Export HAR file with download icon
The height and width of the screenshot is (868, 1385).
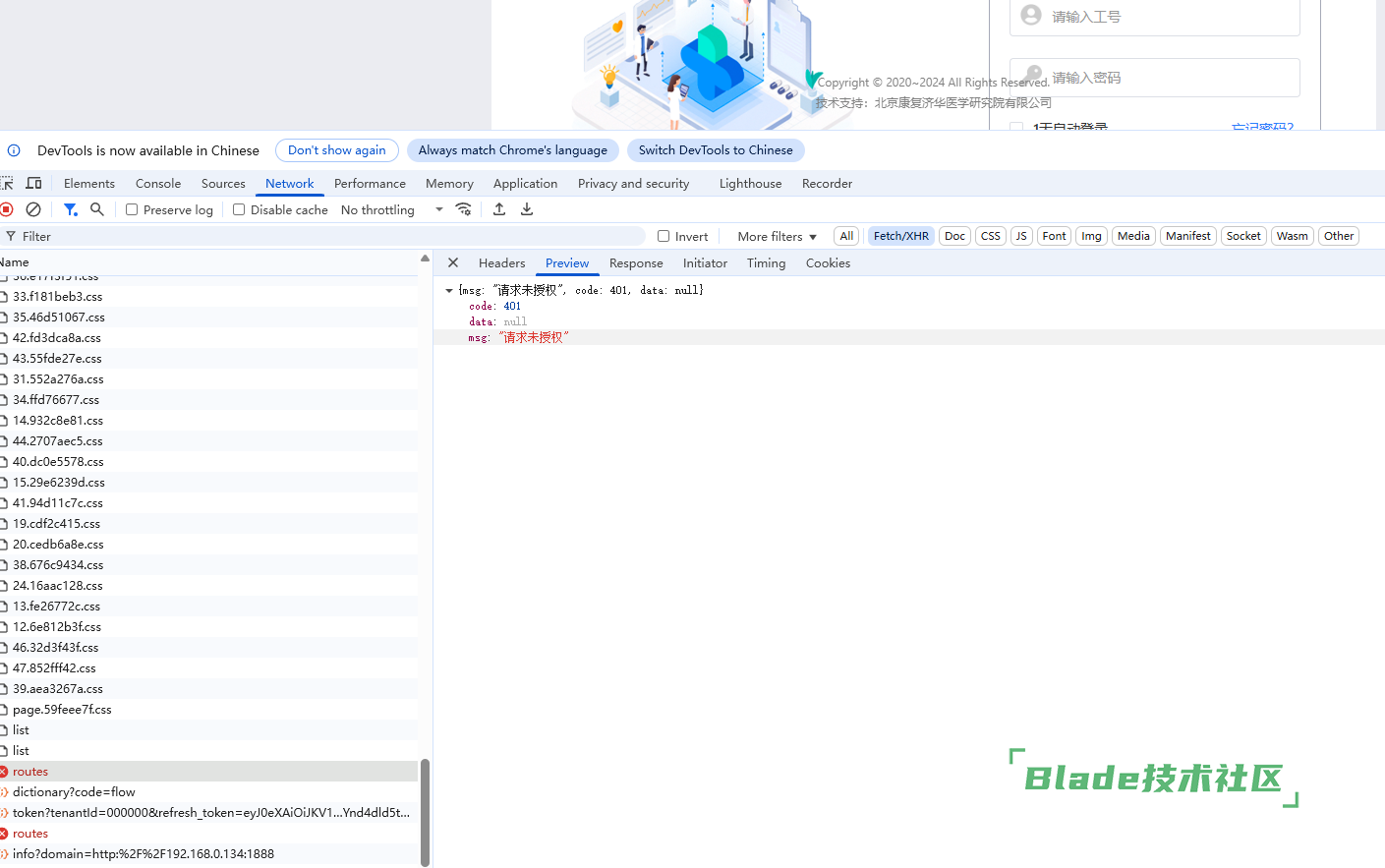click(x=527, y=209)
